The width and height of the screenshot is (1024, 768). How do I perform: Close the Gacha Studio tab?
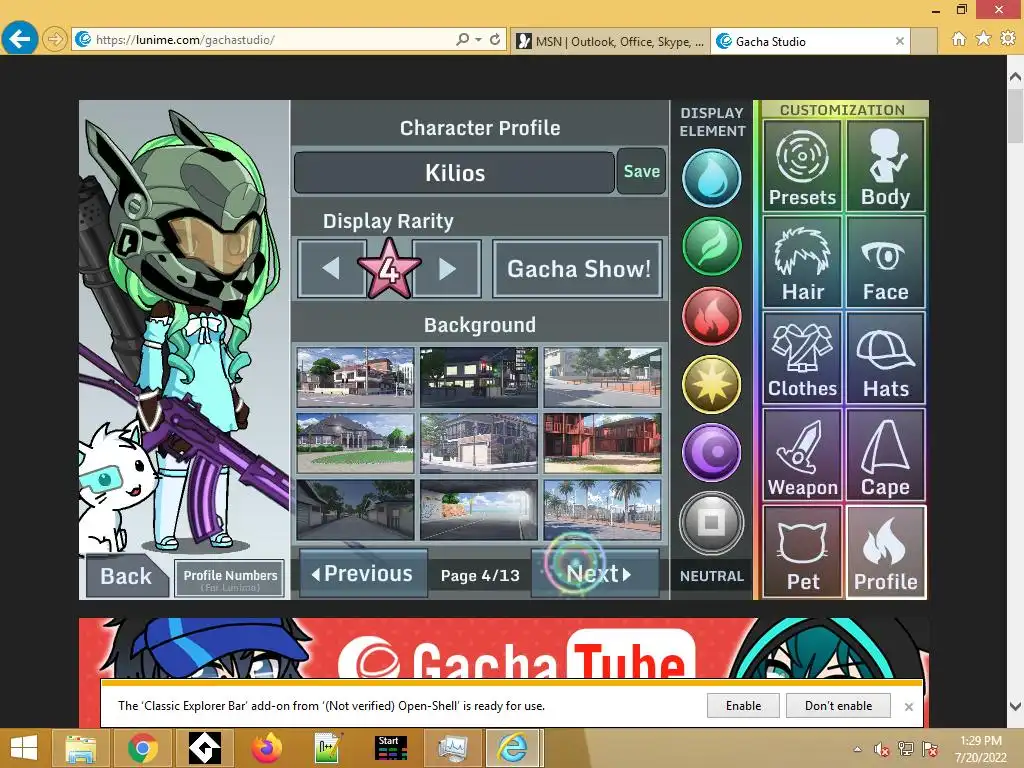899,41
